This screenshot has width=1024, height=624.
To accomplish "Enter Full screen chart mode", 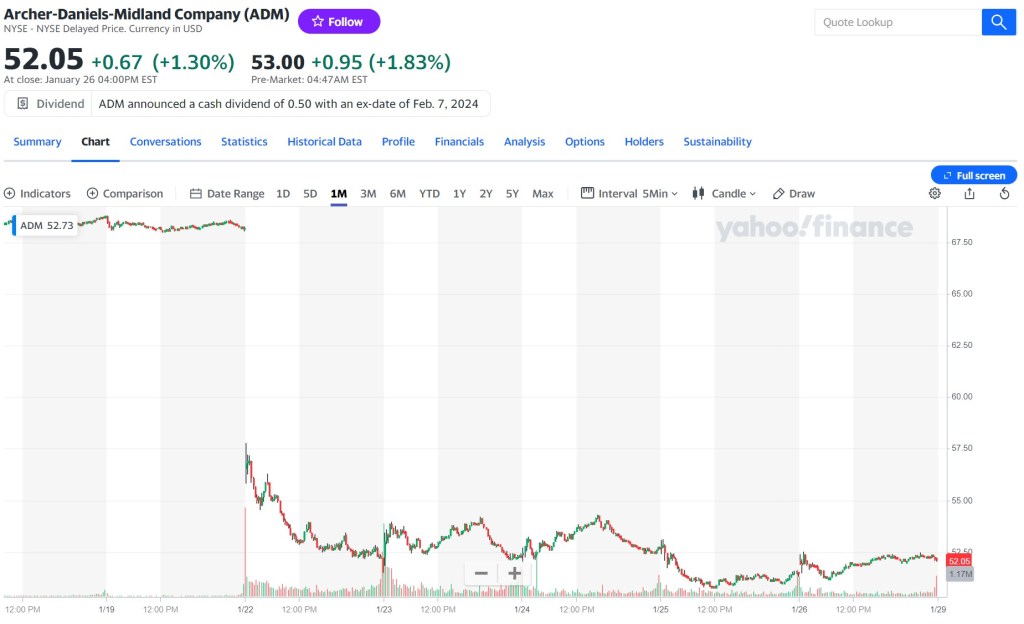I will (x=973, y=175).
